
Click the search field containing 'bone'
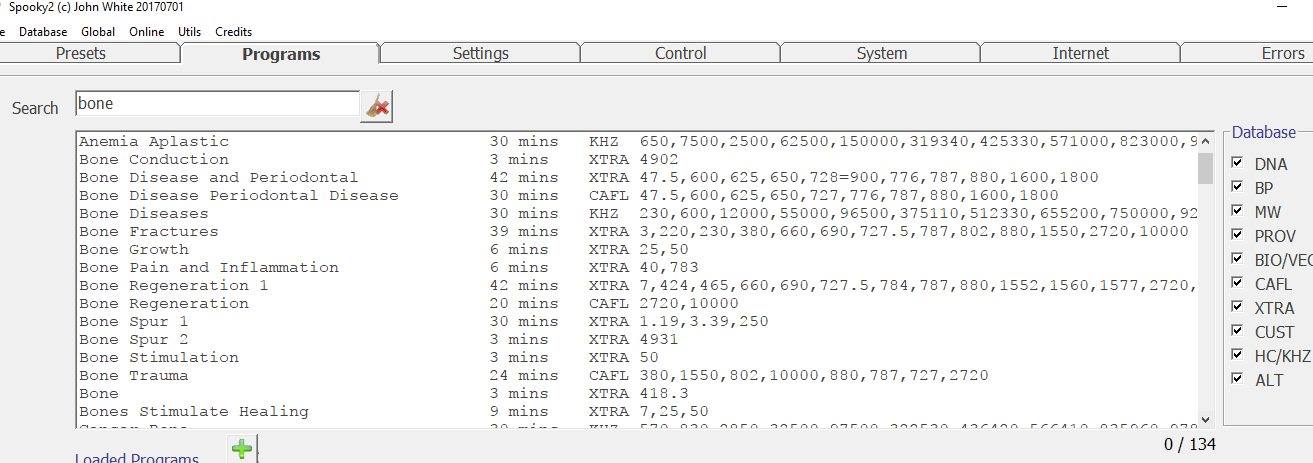click(x=217, y=104)
